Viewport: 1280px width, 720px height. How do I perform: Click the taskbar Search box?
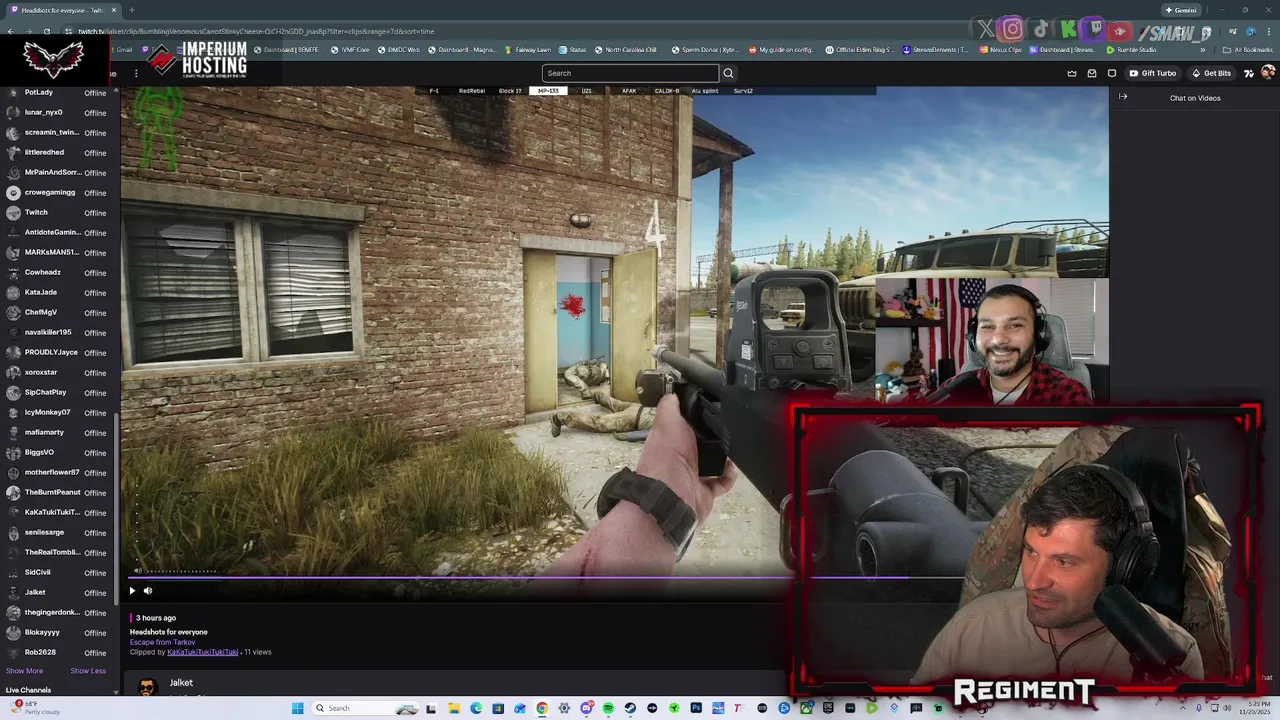point(365,708)
